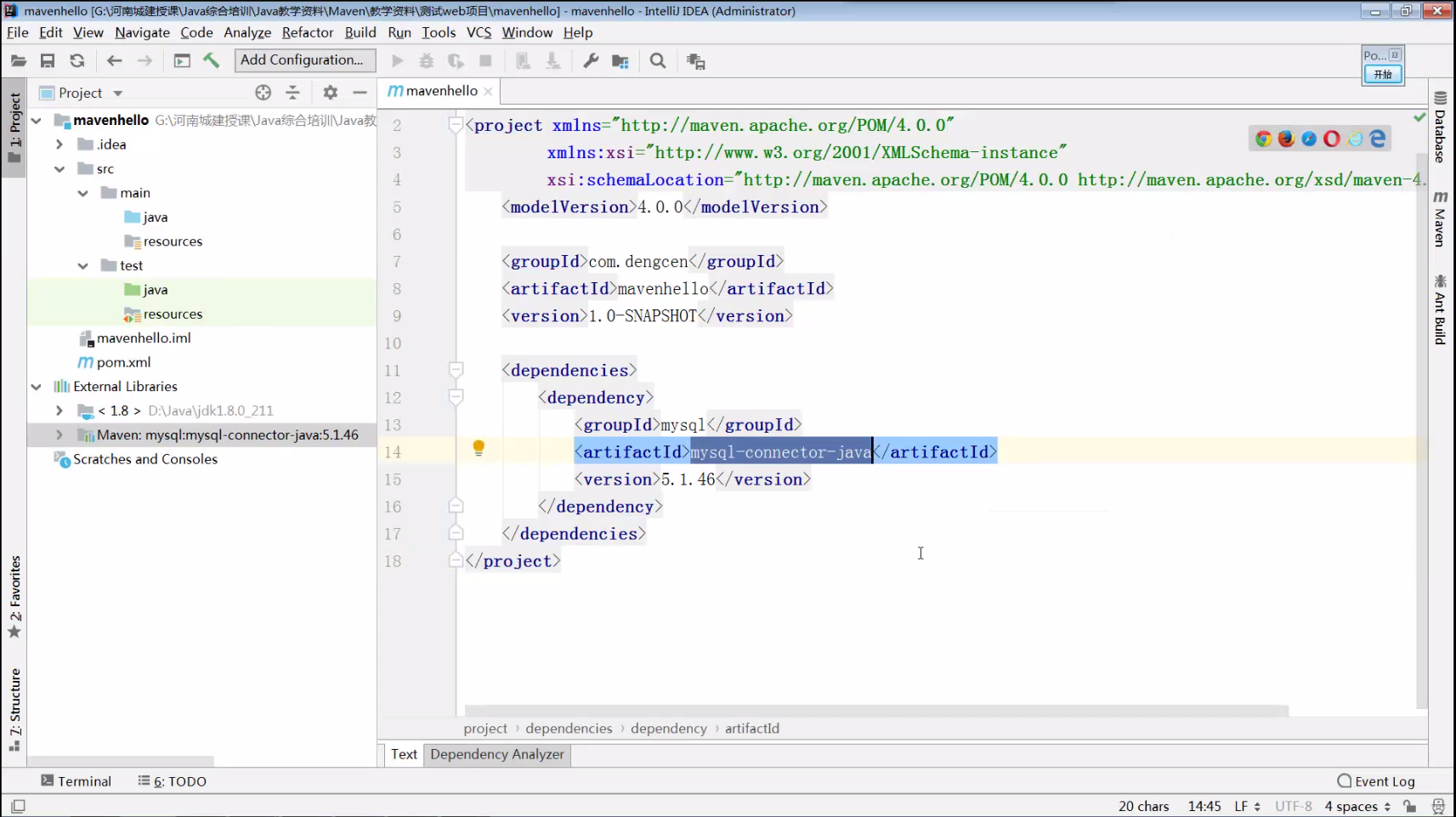1456x817 pixels.
Task: Click the Search Everywhere magnifier icon
Action: click(x=658, y=60)
